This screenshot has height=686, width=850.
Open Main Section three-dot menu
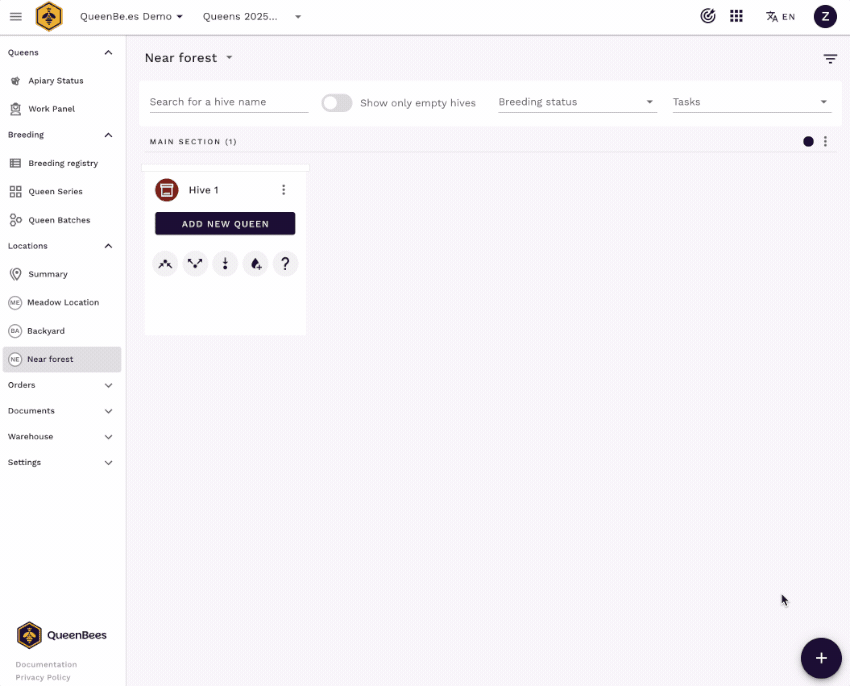pos(825,142)
